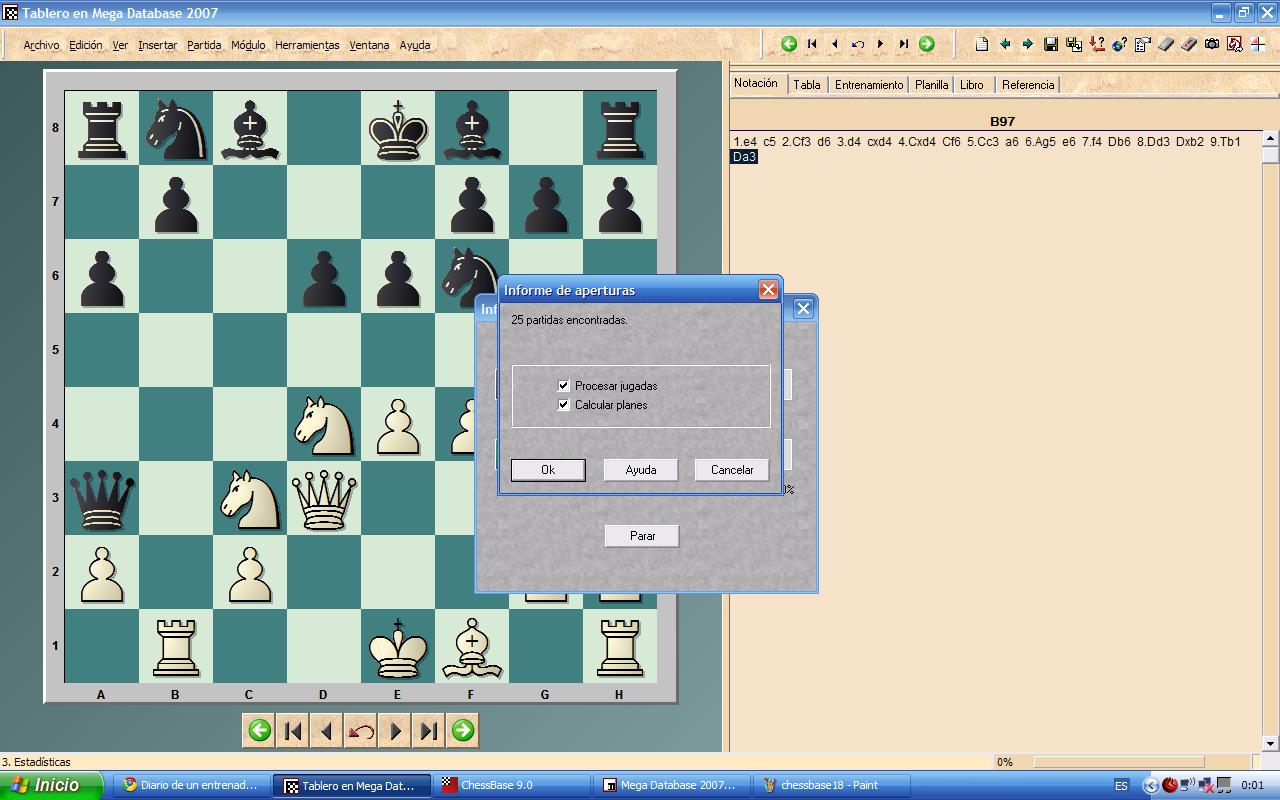Click the Parar button to stop processing
The image size is (1280, 800).
click(x=641, y=536)
